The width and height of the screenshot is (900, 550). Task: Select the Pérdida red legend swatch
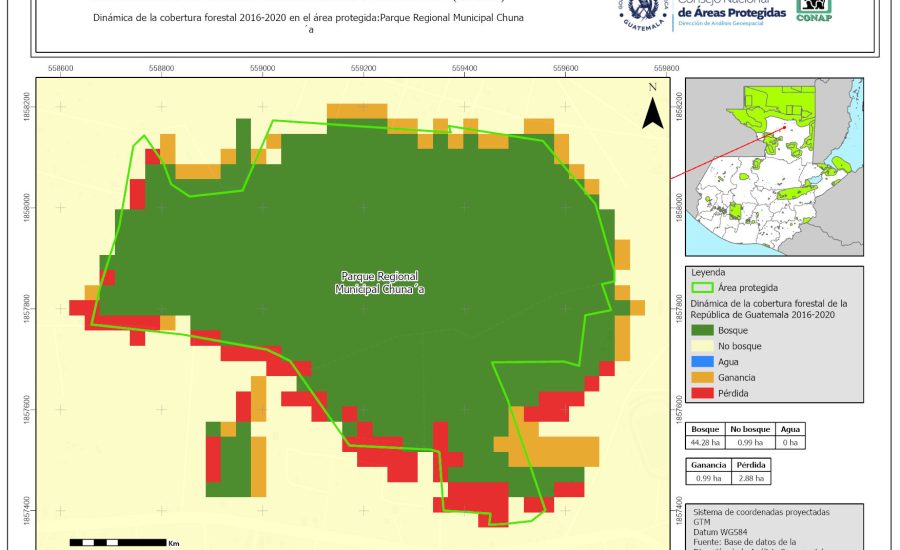(701, 394)
